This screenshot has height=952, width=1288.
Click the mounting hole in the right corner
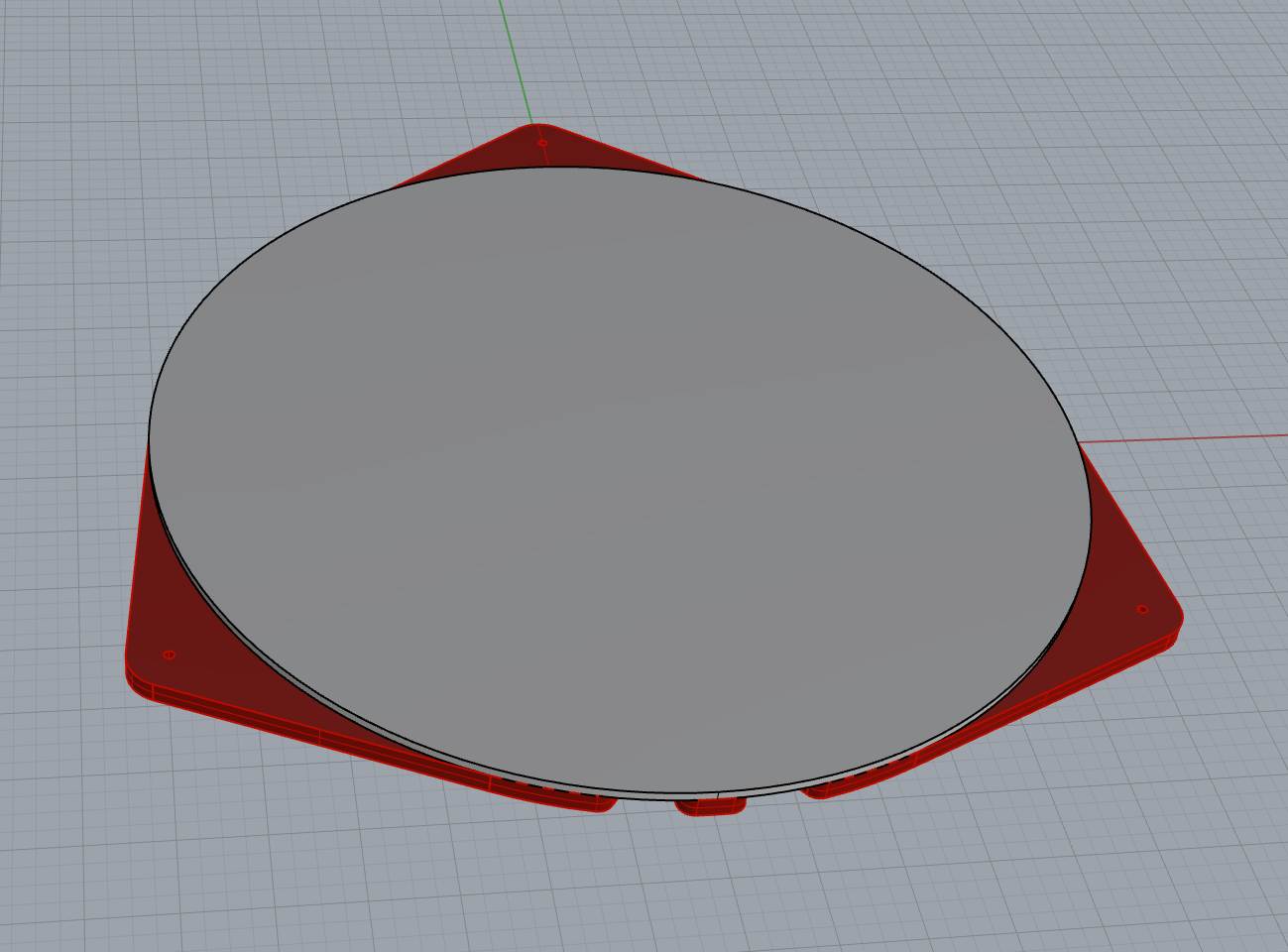click(1142, 609)
